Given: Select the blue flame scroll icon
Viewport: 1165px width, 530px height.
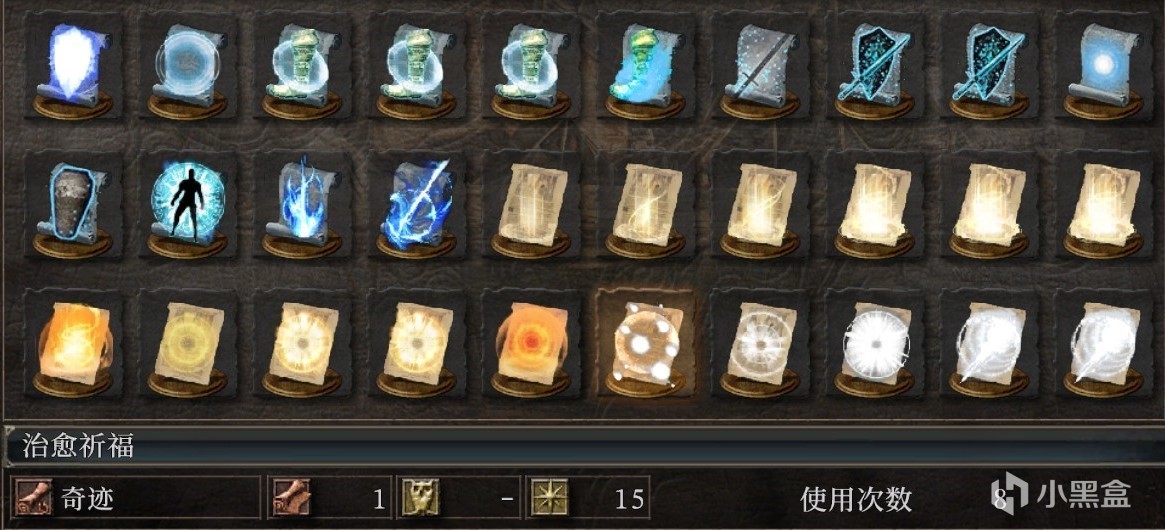Looking at the screenshot, I should coord(301,205).
